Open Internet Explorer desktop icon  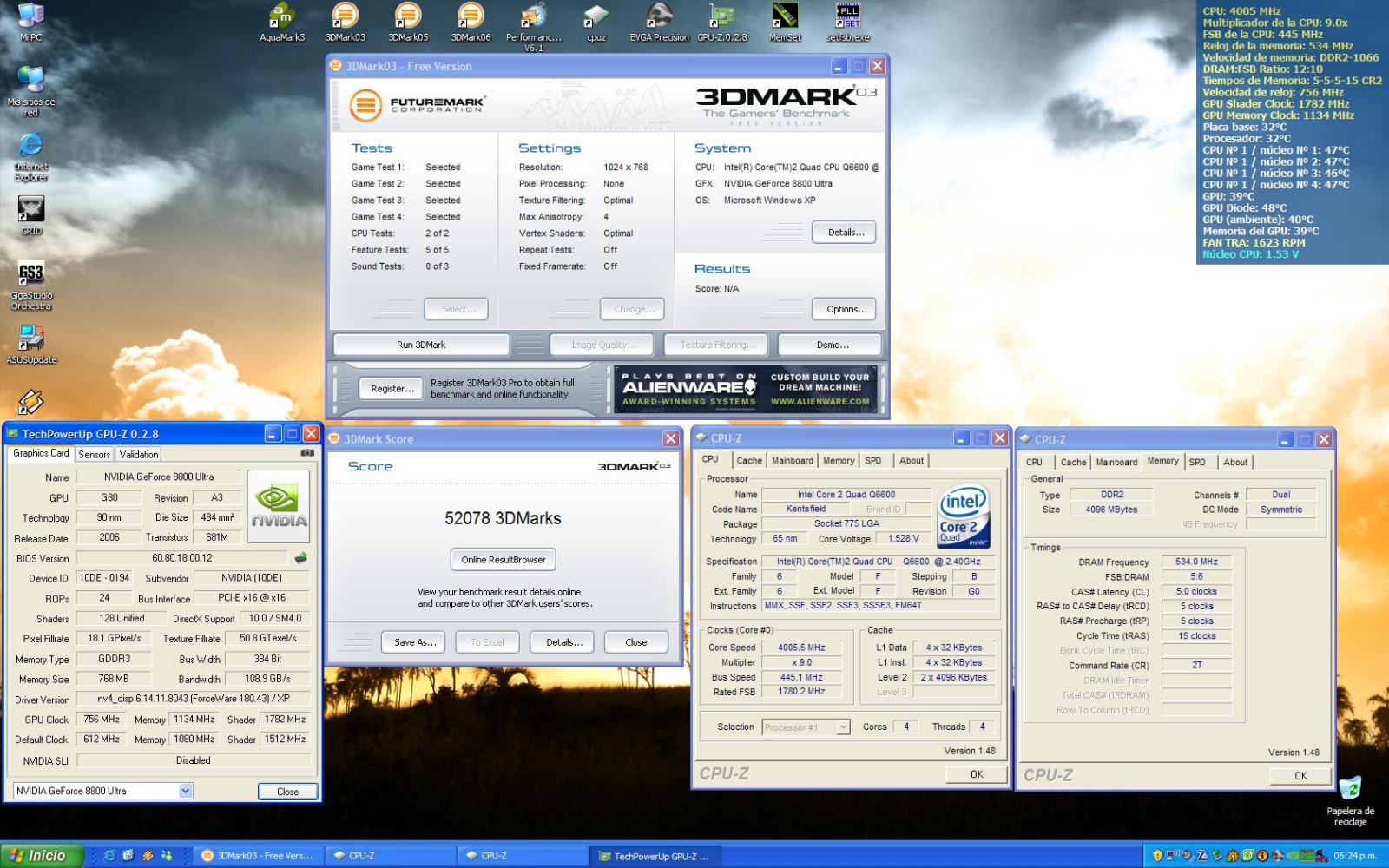(31, 157)
